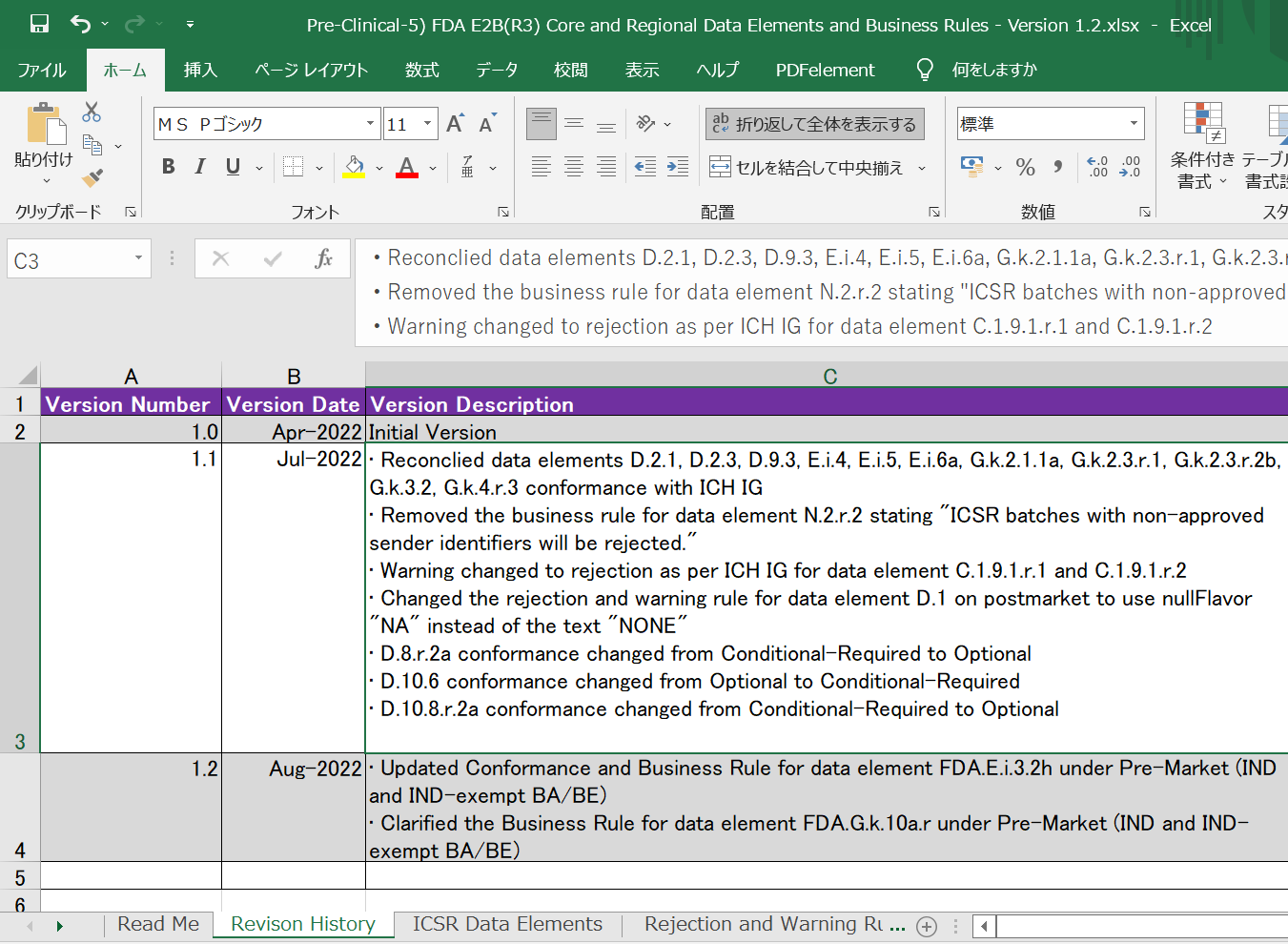Toggle Italic formatting
This screenshot has height=944, width=1288.
200,168
